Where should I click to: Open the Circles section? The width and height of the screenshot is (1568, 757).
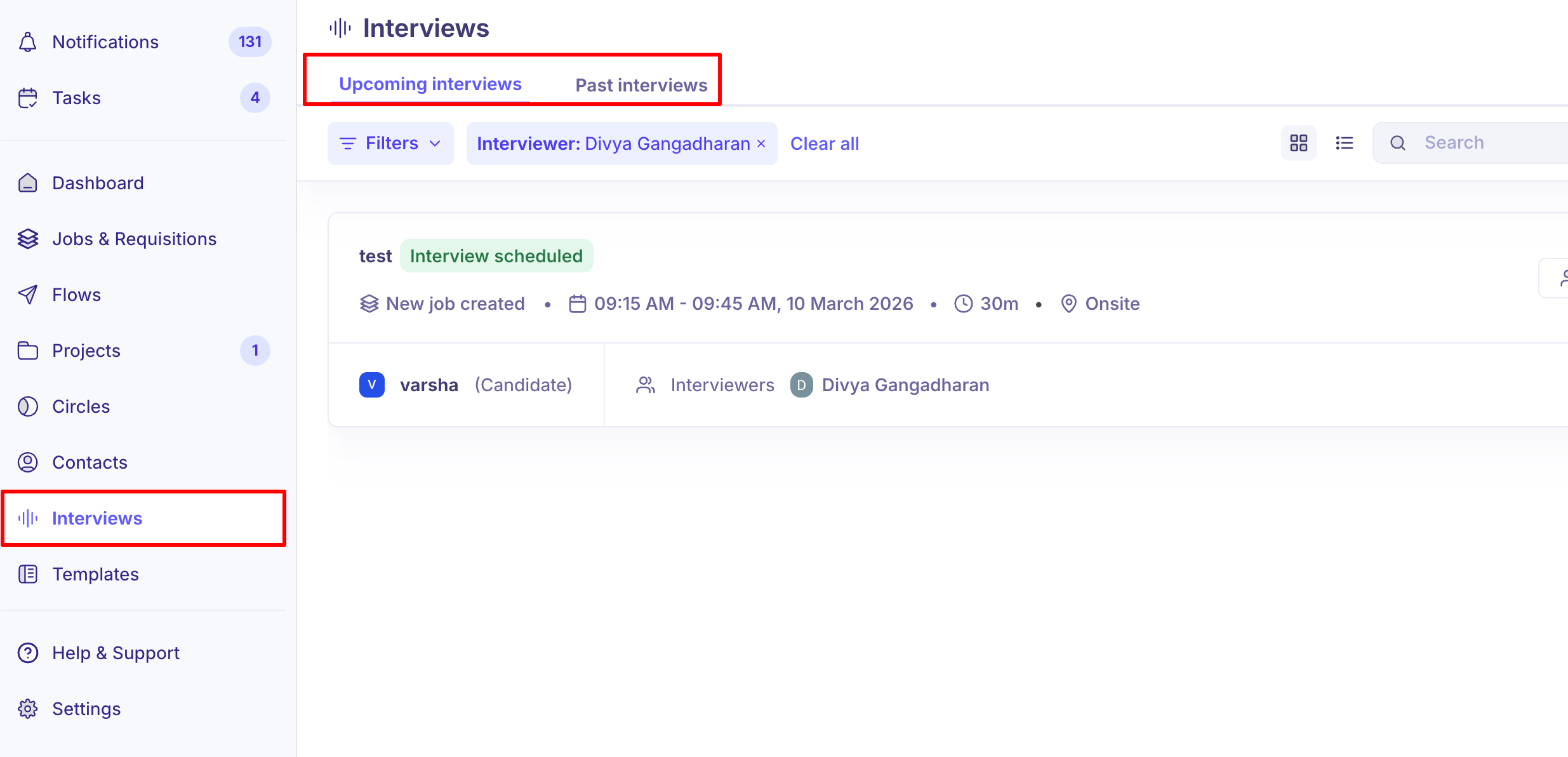[x=81, y=406]
